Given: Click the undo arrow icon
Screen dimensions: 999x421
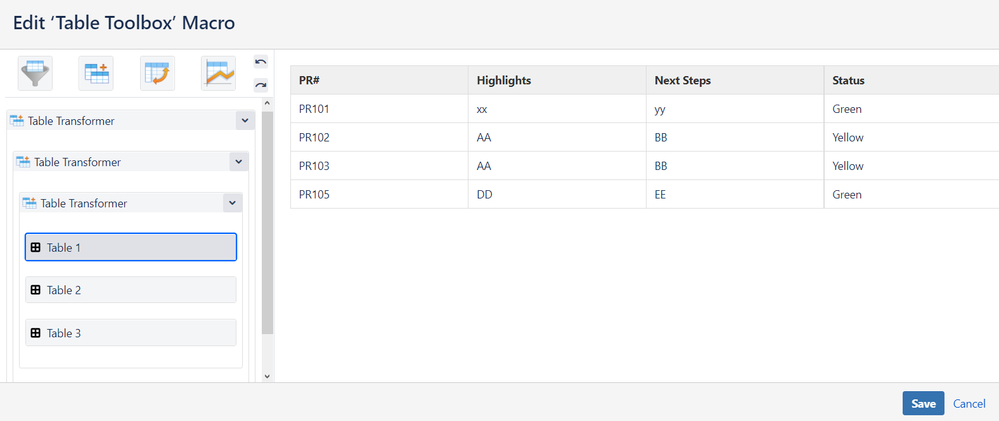Looking at the screenshot, I should pyautogui.click(x=261, y=62).
